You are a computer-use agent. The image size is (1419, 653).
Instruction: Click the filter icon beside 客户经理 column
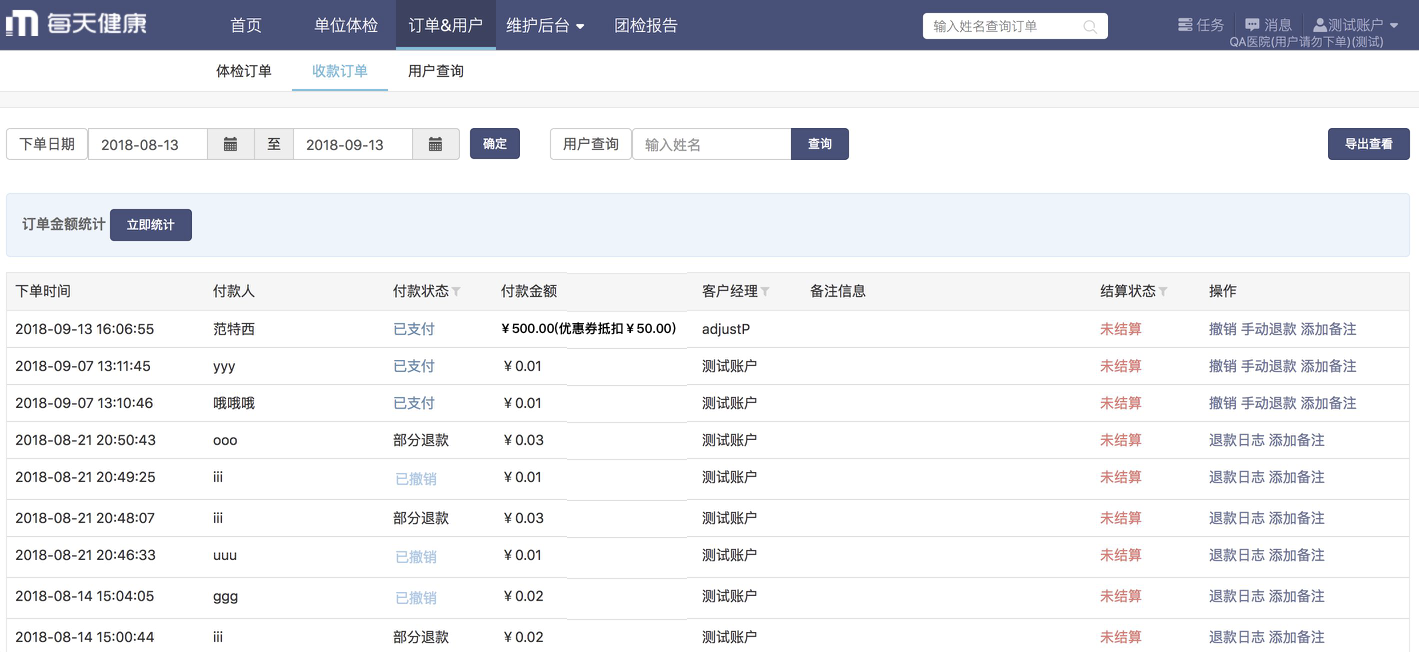pyautogui.click(x=765, y=292)
